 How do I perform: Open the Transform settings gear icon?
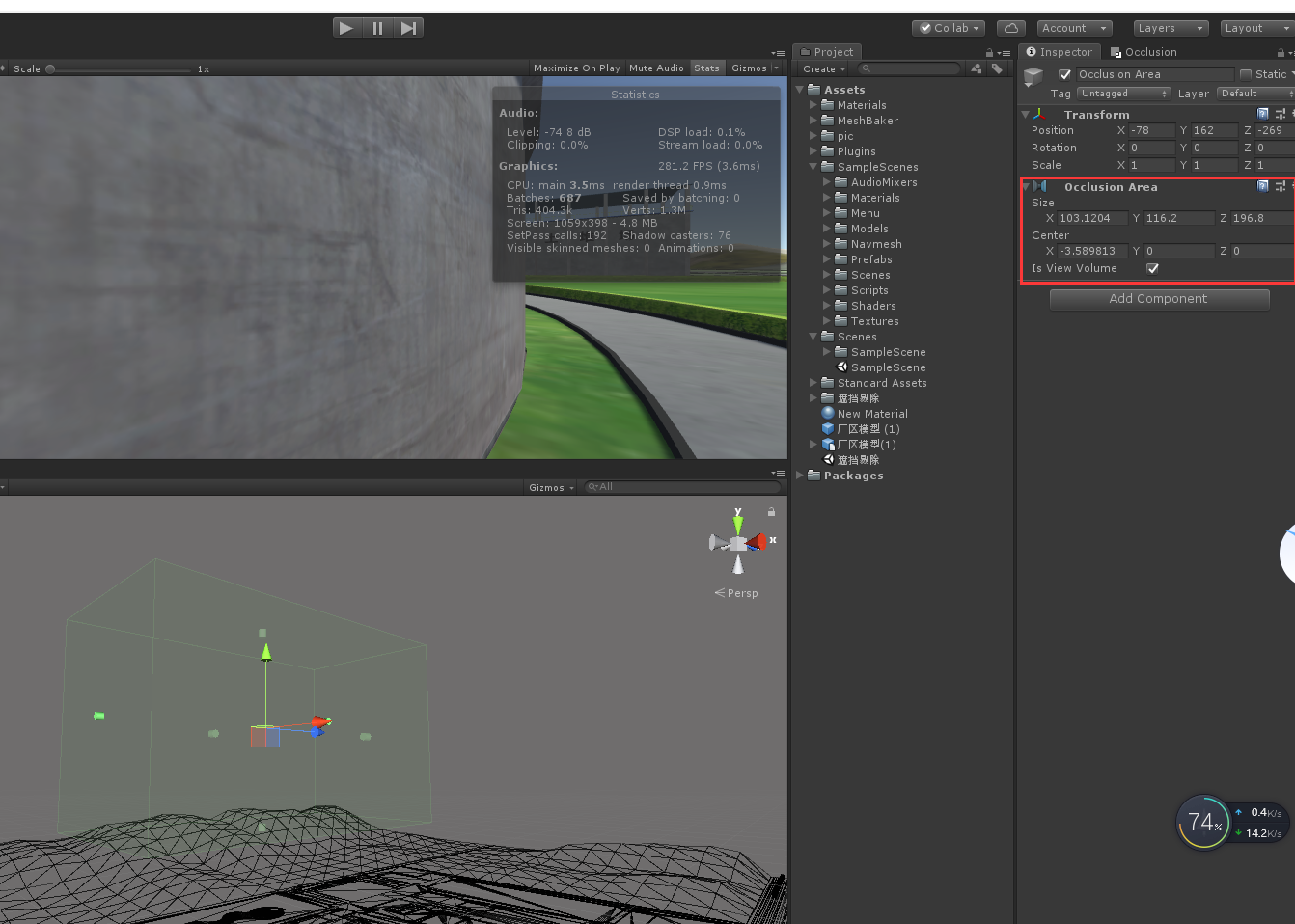1280,113
